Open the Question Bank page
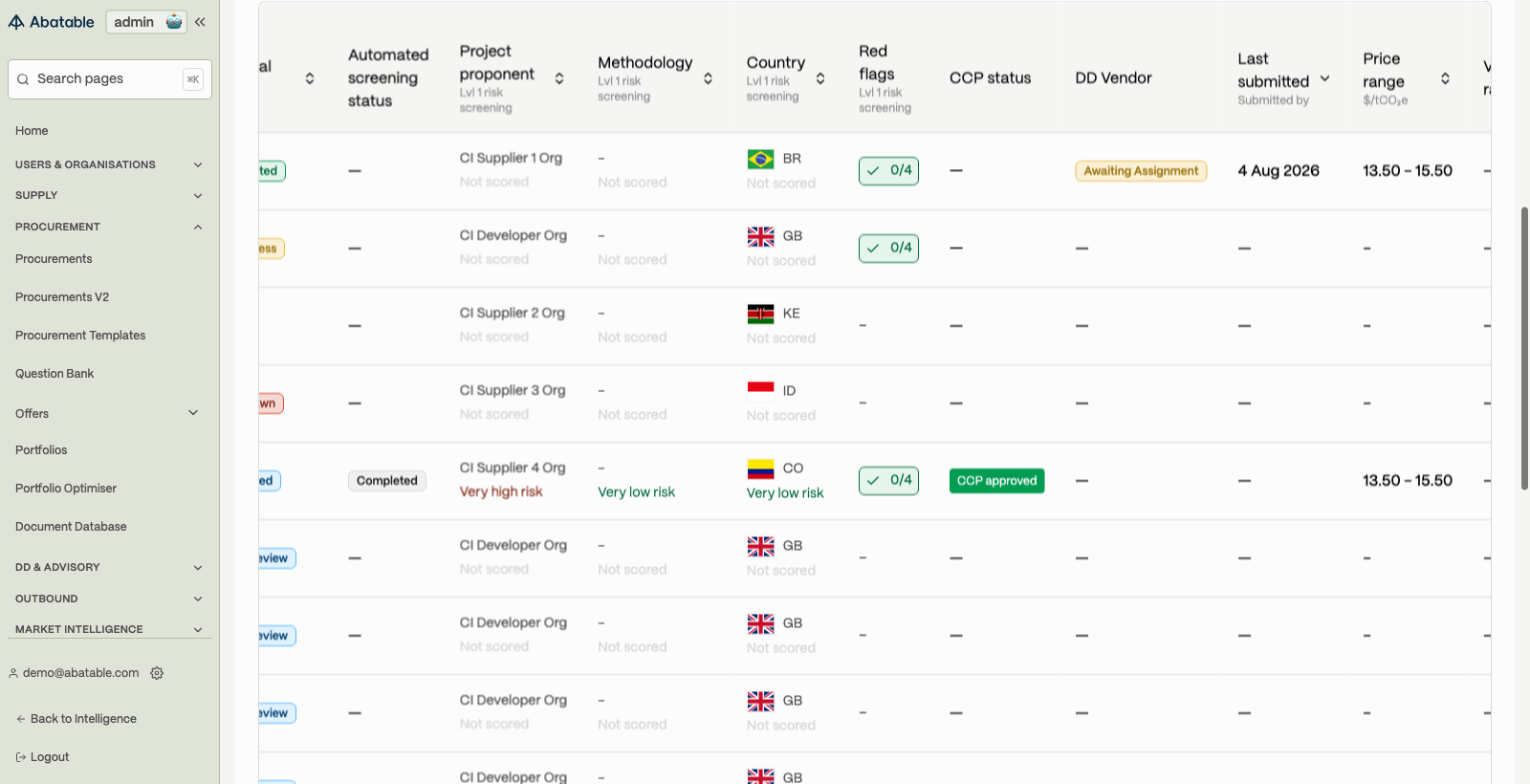The width and height of the screenshot is (1530, 784). [x=55, y=374]
